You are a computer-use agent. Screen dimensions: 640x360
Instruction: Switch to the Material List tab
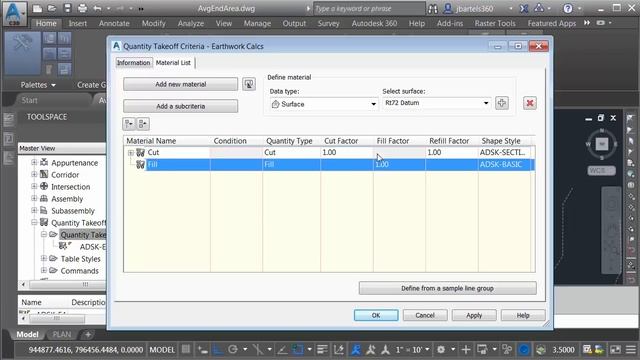pos(173,62)
